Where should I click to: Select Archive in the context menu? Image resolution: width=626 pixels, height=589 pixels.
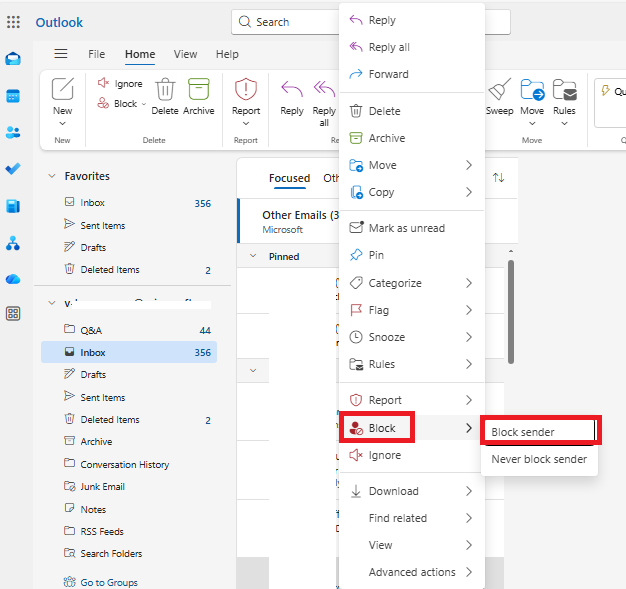(x=412, y=138)
